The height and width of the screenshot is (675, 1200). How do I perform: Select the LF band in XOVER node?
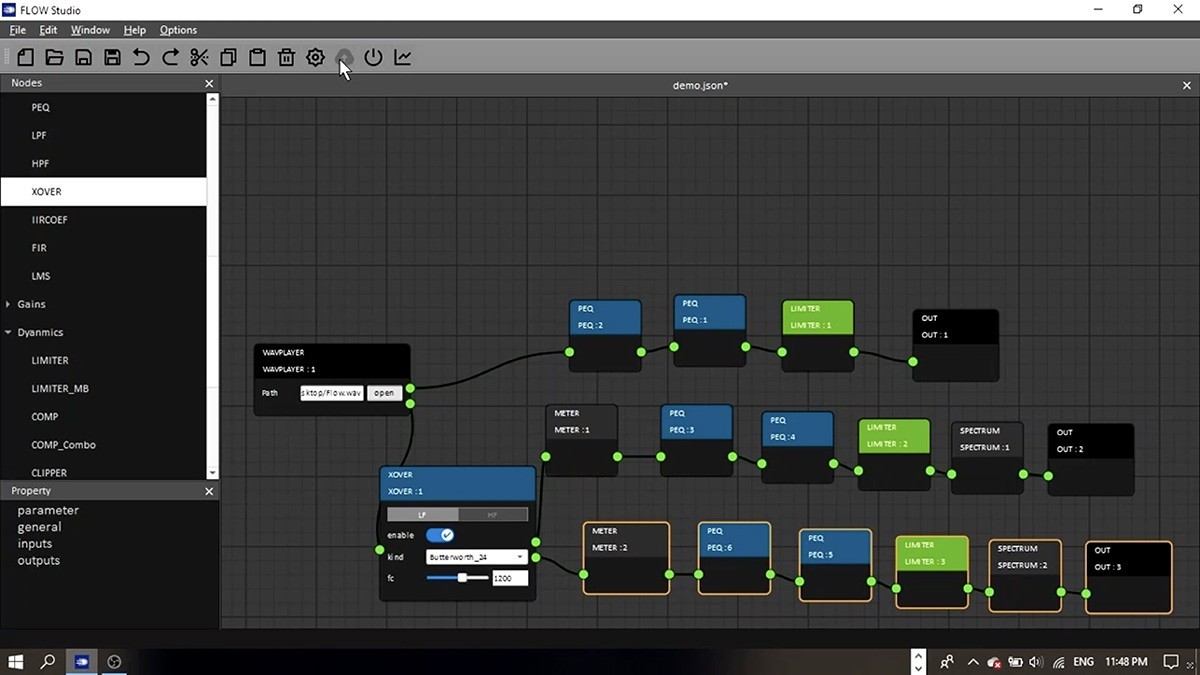pos(422,514)
